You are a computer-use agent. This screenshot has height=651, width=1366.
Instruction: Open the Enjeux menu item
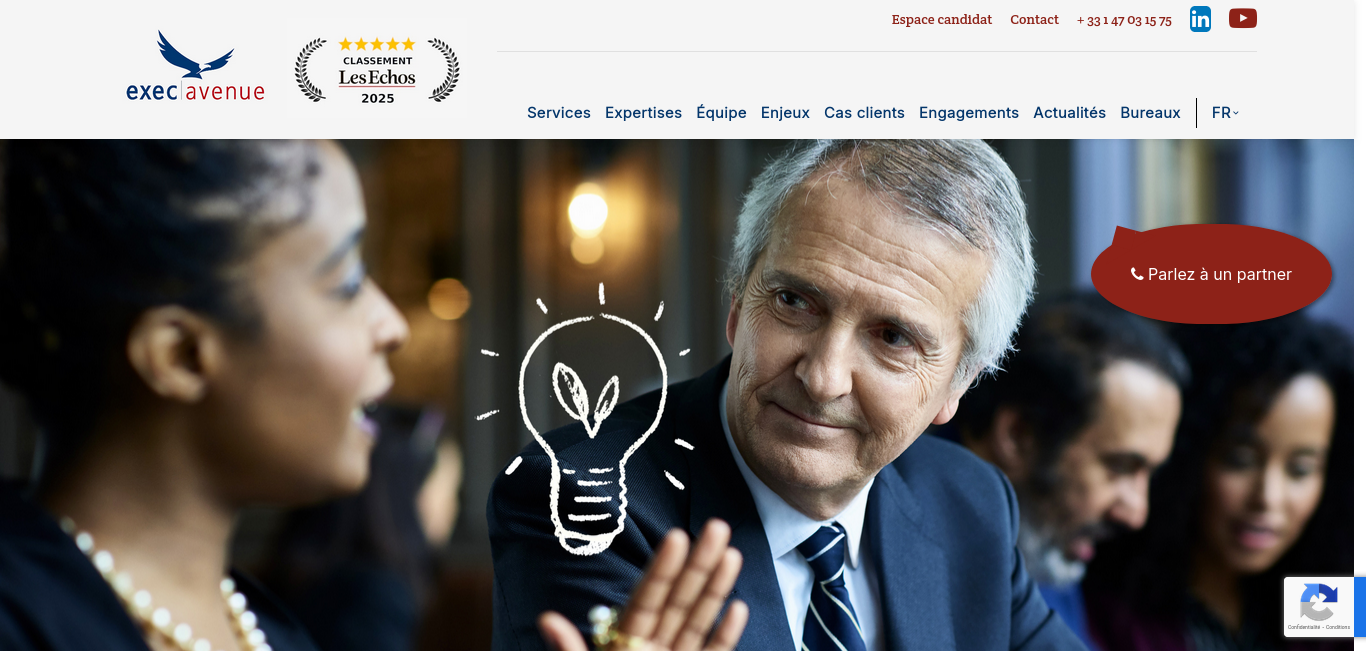(x=785, y=113)
